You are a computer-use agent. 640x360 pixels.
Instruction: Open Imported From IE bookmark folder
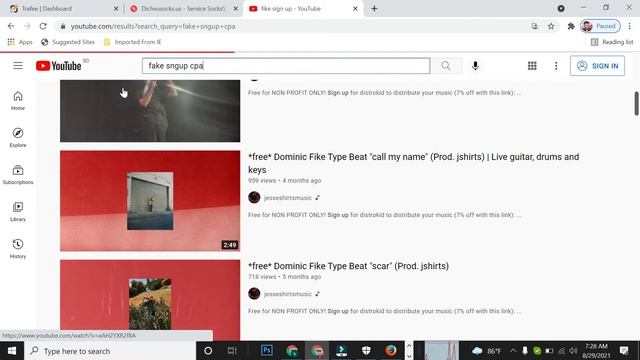[x=133, y=42]
